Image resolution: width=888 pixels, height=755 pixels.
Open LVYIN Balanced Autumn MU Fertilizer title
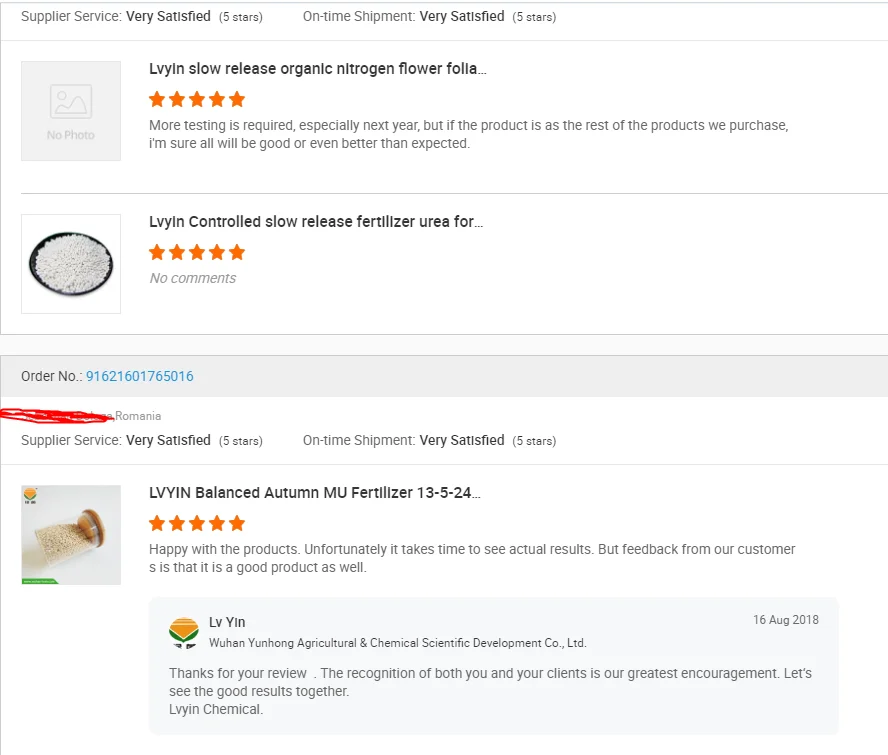pos(314,493)
